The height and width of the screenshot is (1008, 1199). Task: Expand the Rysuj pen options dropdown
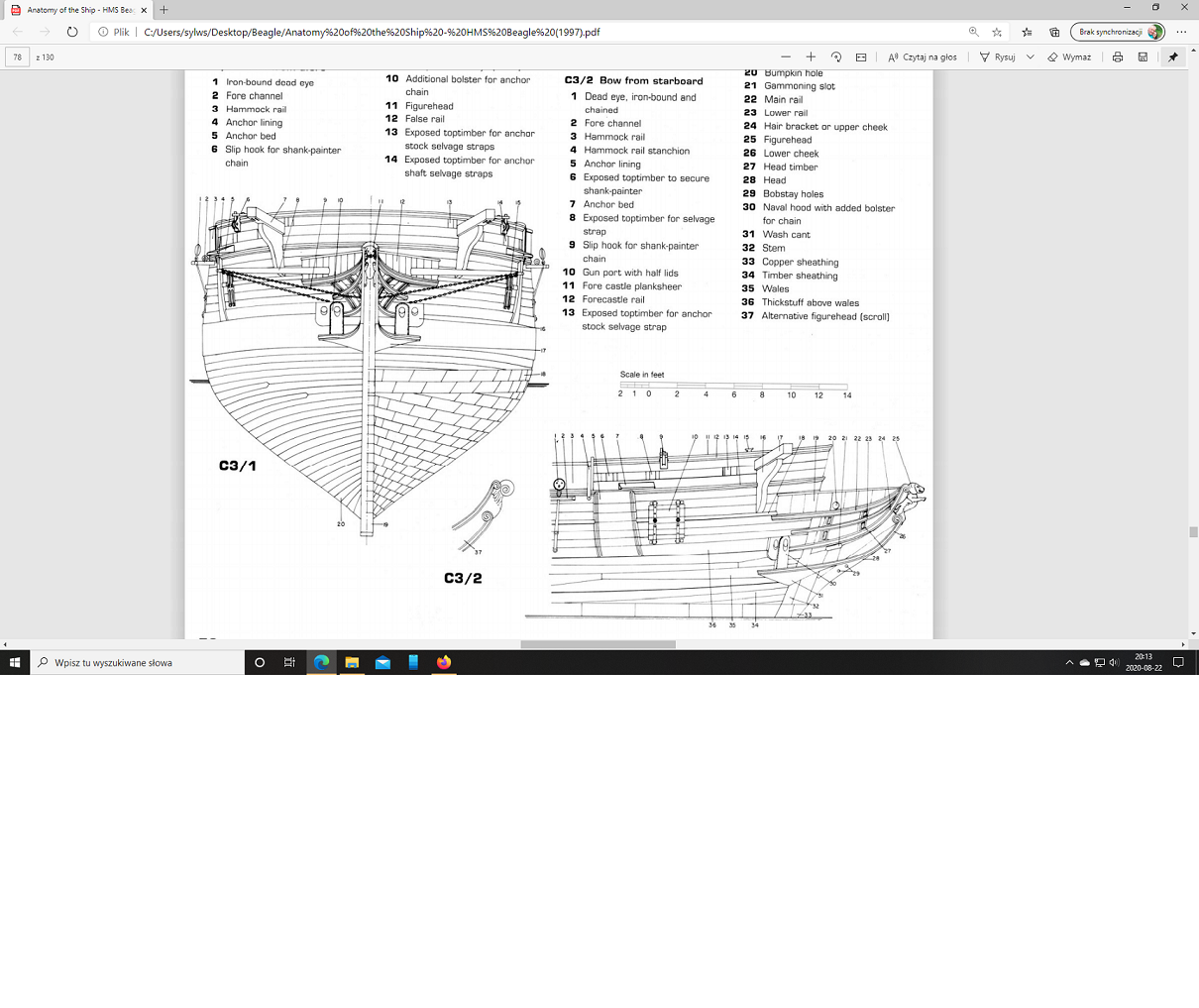tap(1031, 57)
